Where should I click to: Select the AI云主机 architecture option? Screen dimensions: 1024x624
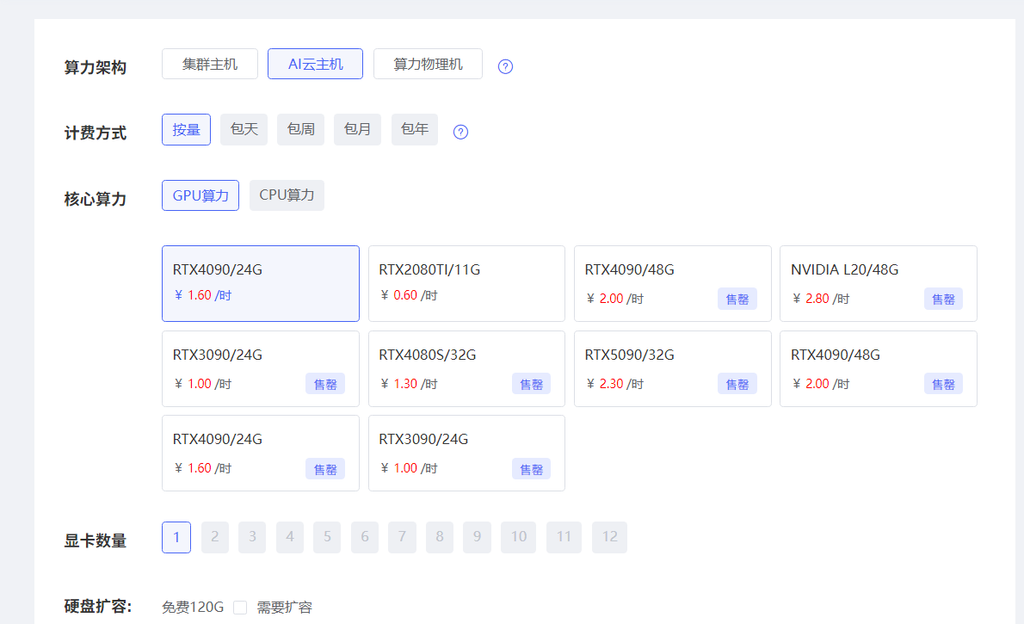coord(315,64)
